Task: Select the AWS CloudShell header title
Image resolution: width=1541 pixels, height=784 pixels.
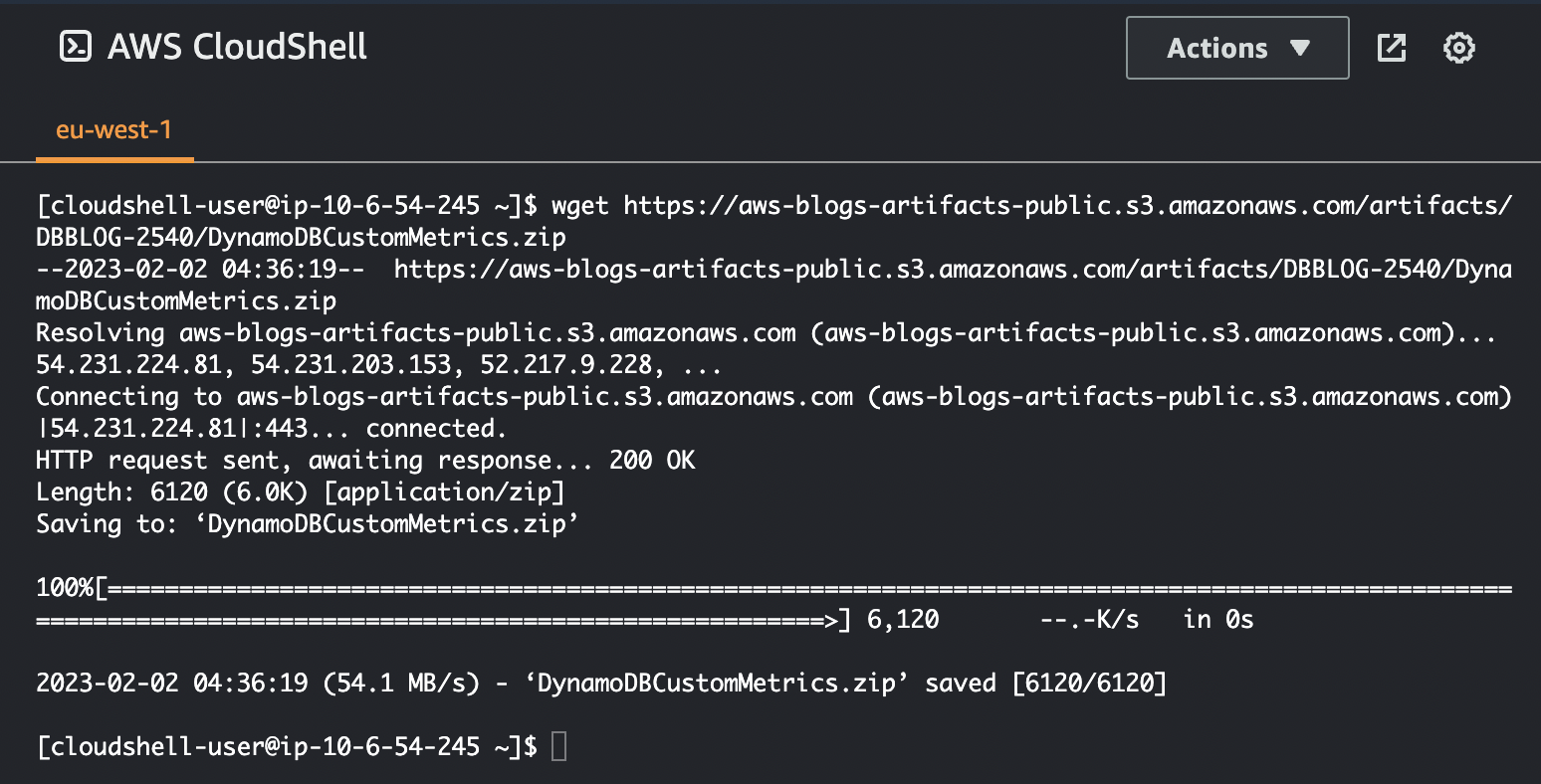Action: tap(238, 47)
